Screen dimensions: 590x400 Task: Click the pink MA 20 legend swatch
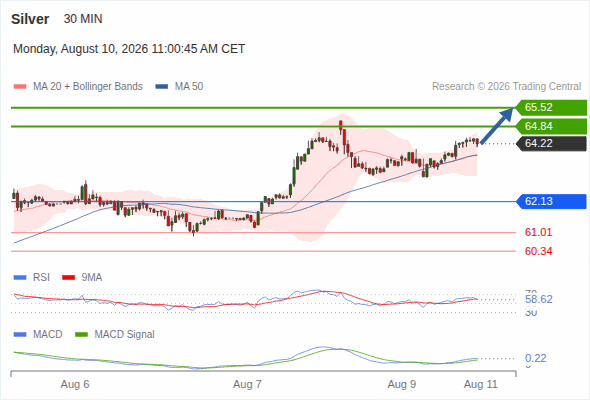(x=20, y=87)
